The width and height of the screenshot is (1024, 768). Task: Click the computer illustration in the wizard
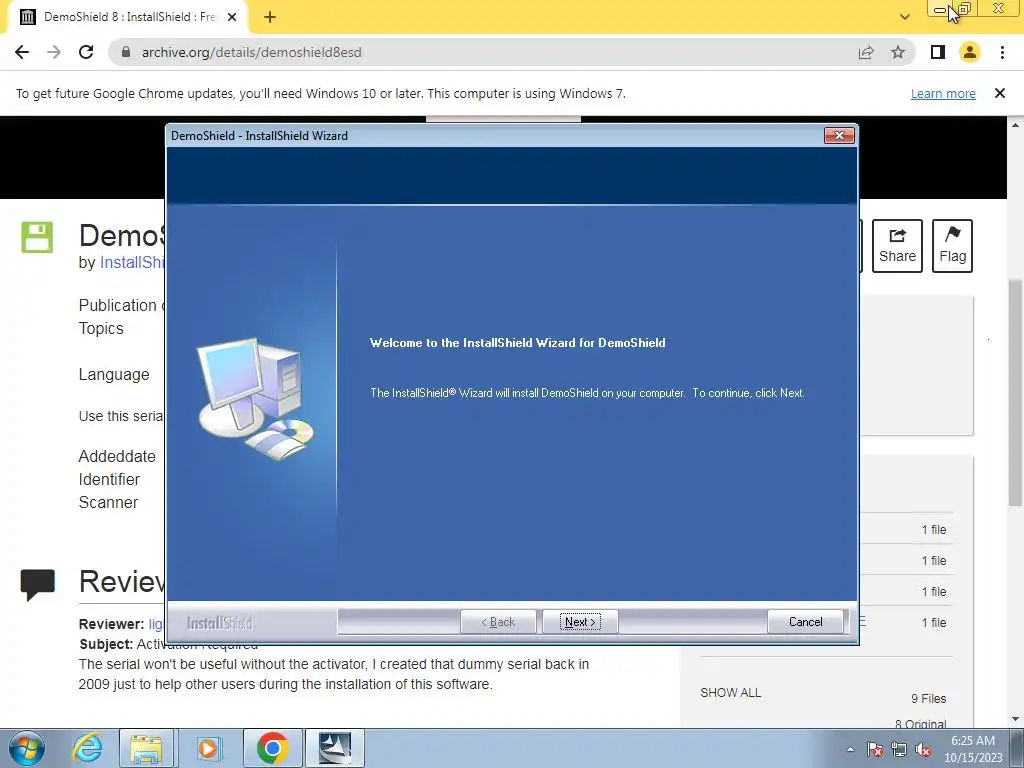(255, 398)
